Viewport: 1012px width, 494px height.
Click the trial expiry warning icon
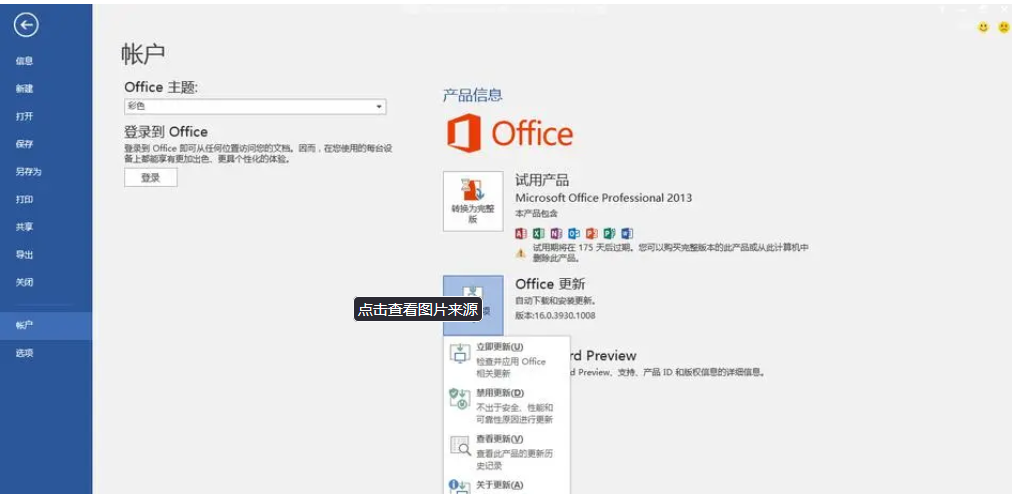point(520,253)
